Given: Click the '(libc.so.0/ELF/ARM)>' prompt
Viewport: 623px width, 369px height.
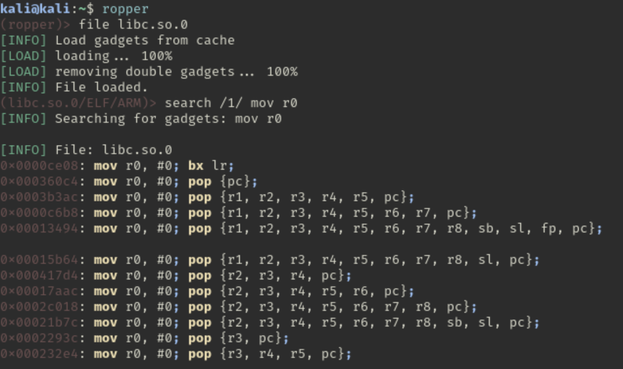Looking at the screenshot, I should click(x=78, y=103).
